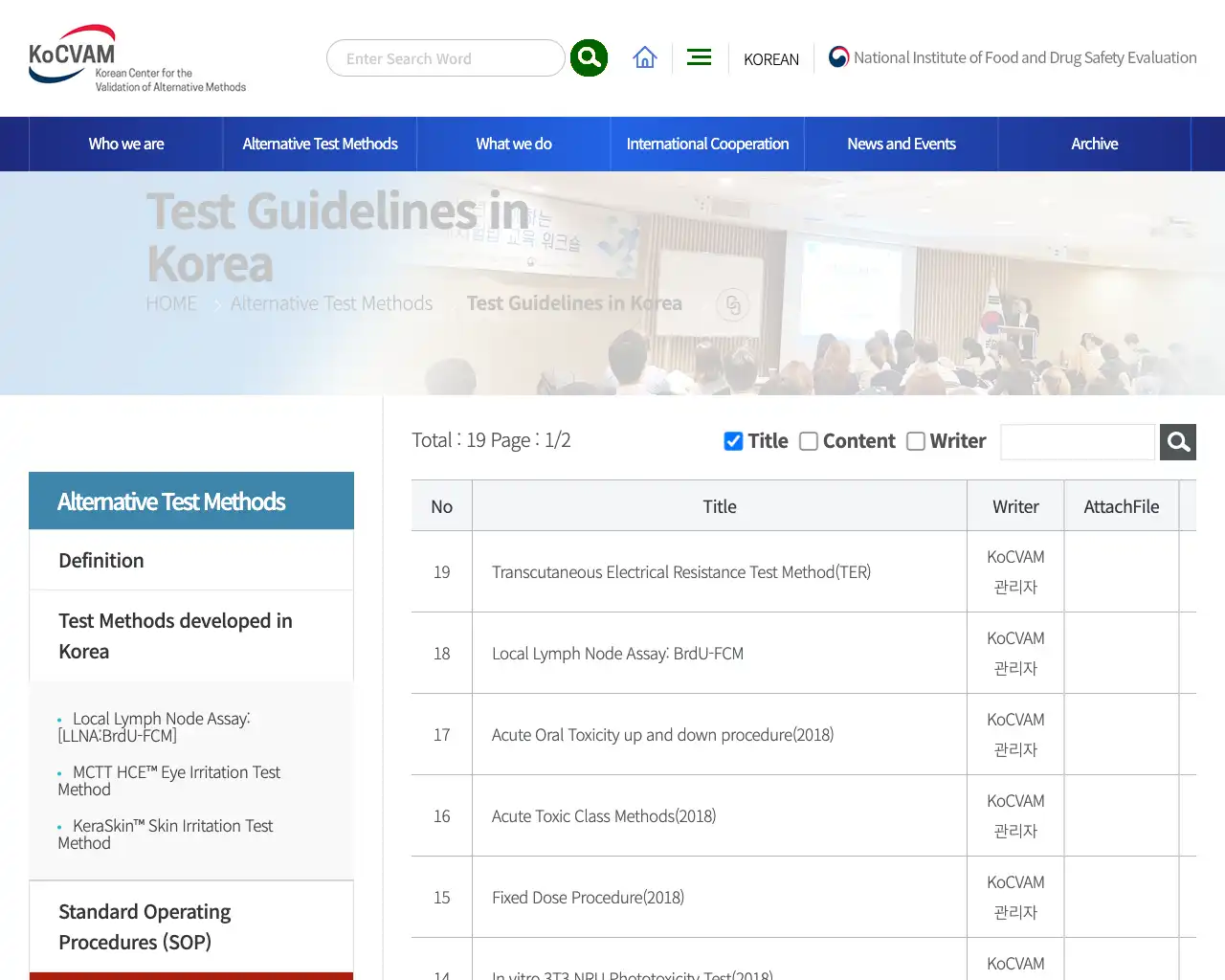
Task: Go to home via house icon
Action: point(645,57)
